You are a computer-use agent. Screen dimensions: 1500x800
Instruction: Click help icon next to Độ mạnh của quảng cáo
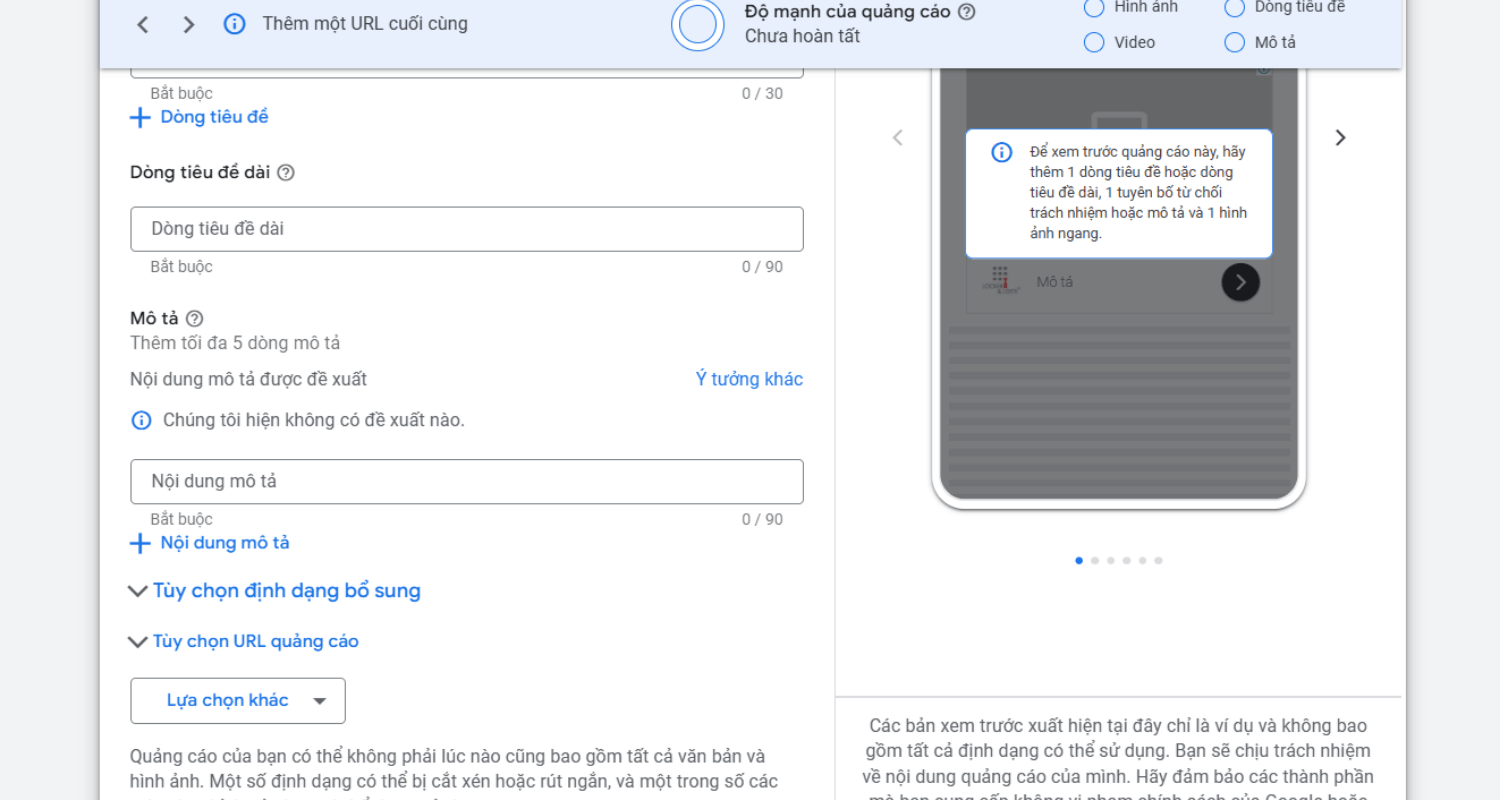966,12
